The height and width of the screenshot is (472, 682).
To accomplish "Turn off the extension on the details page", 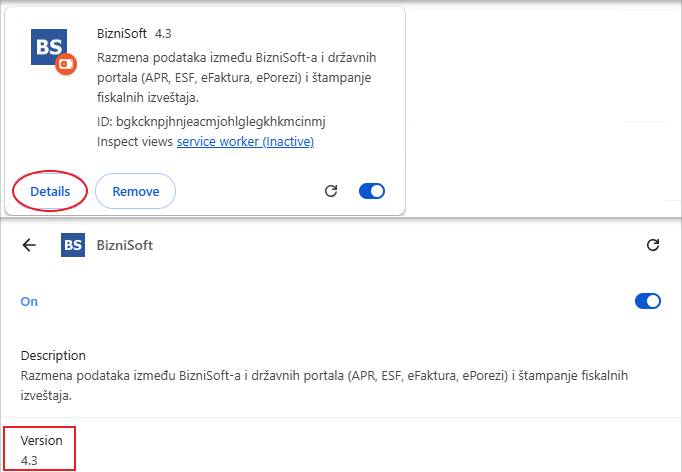I will [x=648, y=301].
